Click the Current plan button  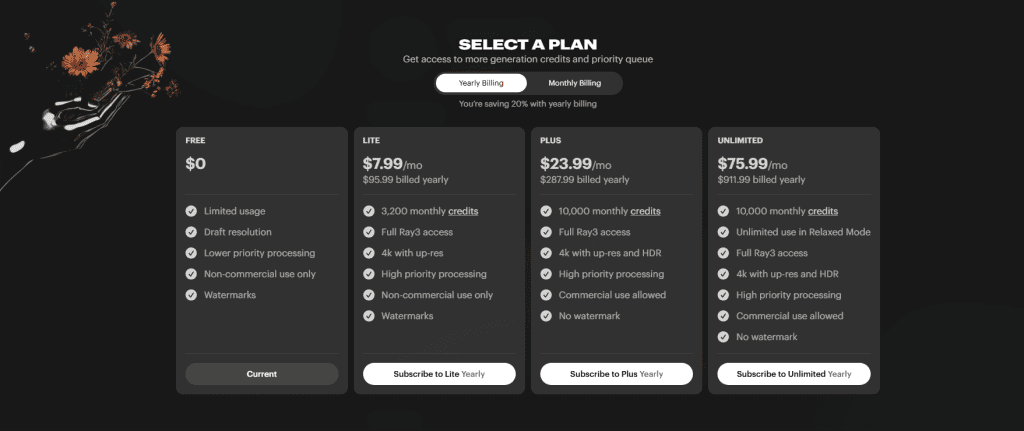(262, 374)
